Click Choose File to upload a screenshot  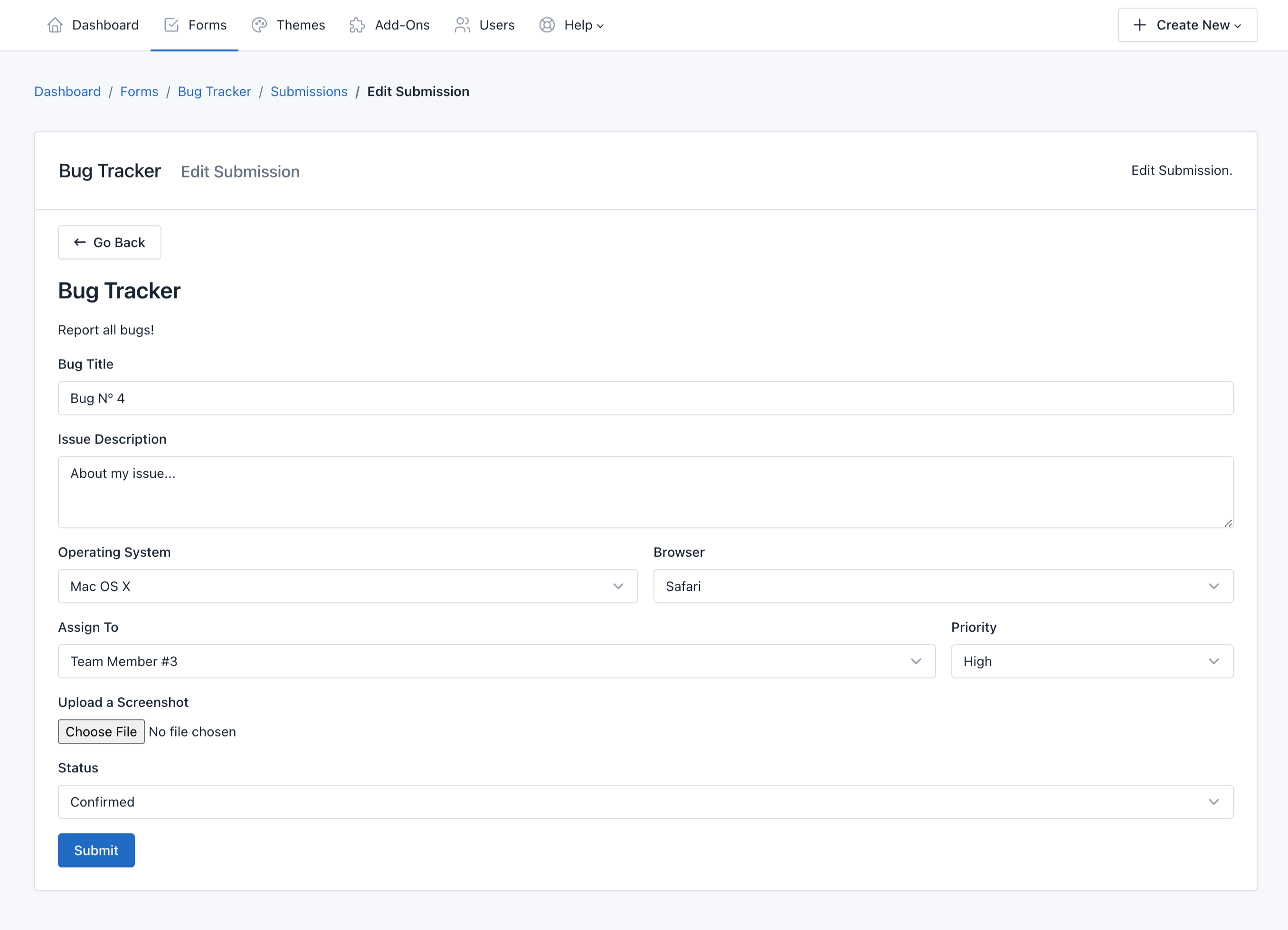101,731
